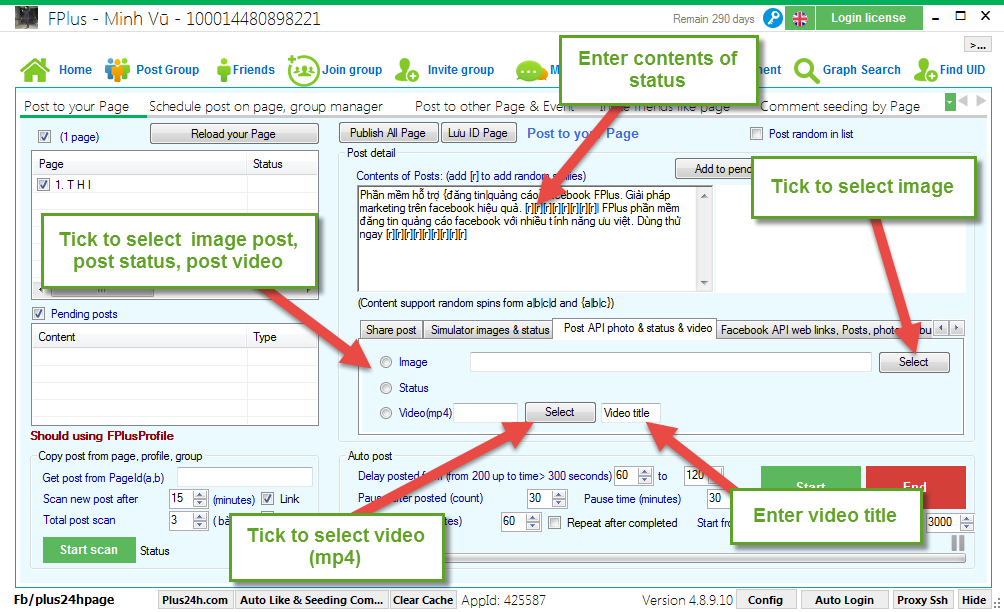The height and width of the screenshot is (612, 1004).
Task: Select the Image radio button
Action: (386, 362)
